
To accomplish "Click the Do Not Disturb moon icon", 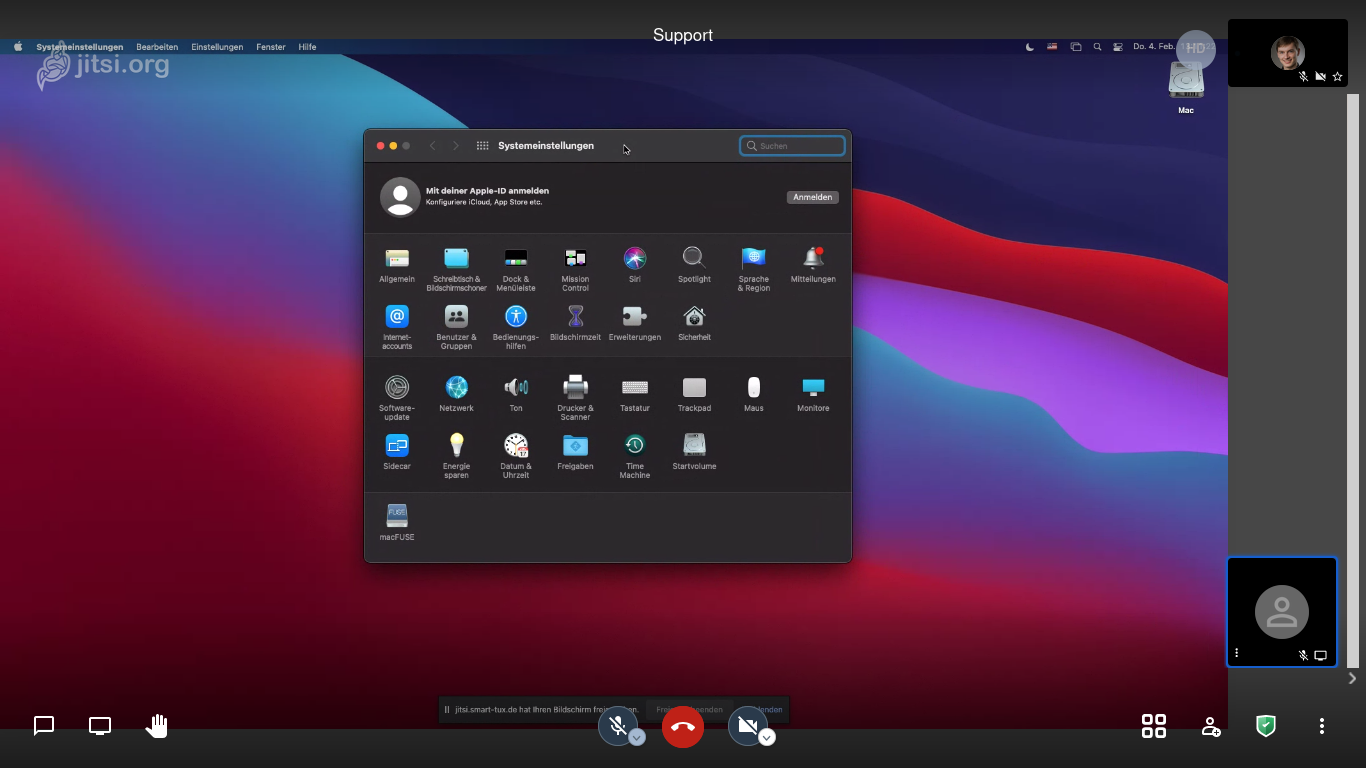I will [x=1030, y=47].
